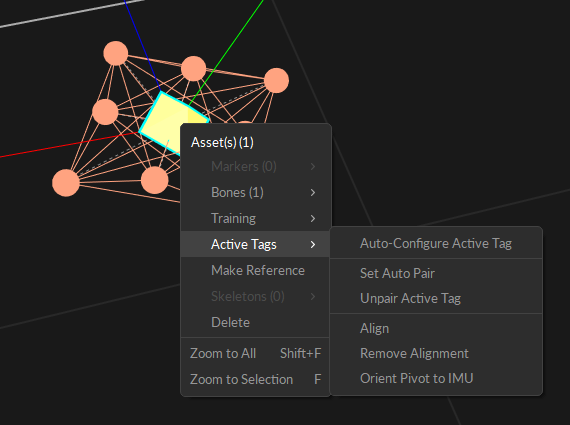
Task: Click the chevron arrow beside Bones (1)
Action: point(313,192)
